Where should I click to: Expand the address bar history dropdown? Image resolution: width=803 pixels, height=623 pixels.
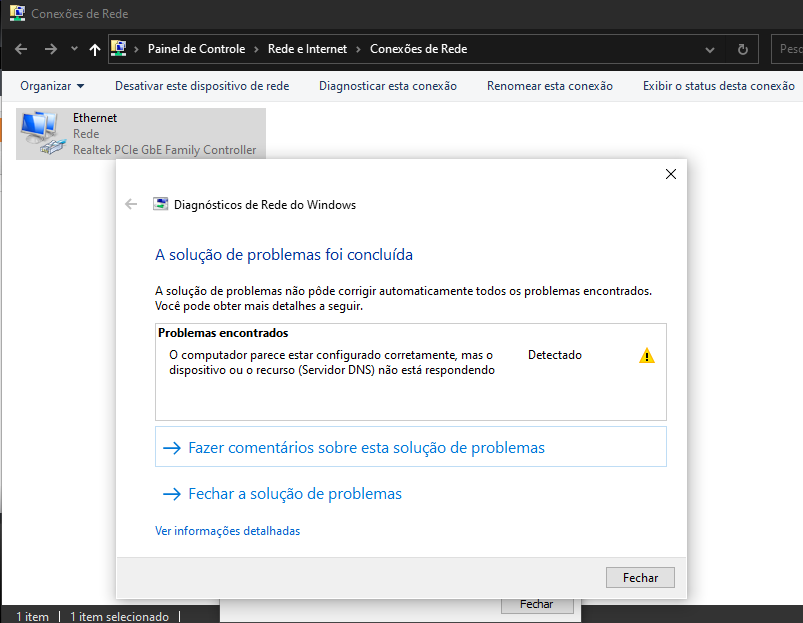pos(710,50)
